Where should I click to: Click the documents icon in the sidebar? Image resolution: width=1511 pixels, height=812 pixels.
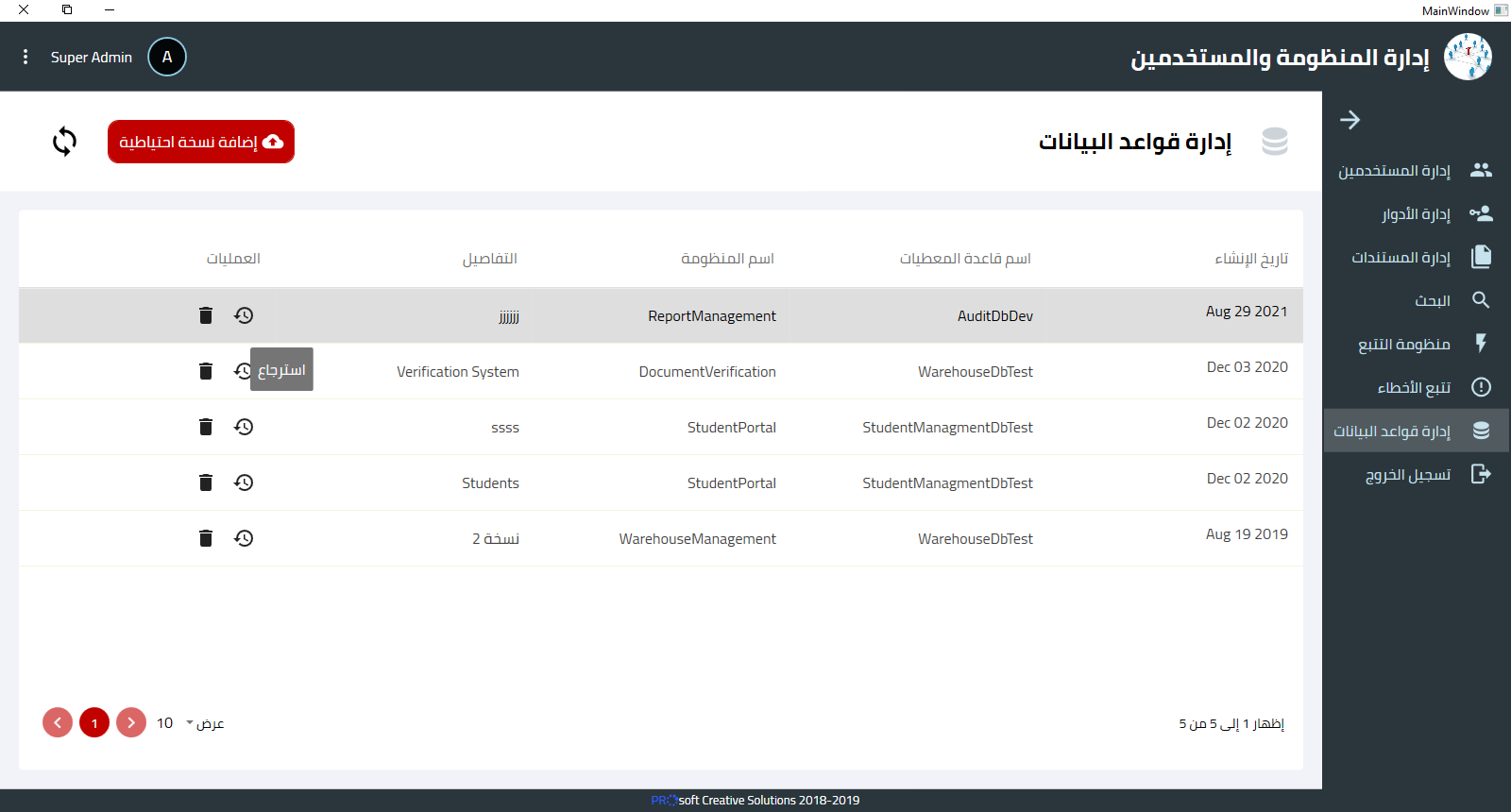1481,257
